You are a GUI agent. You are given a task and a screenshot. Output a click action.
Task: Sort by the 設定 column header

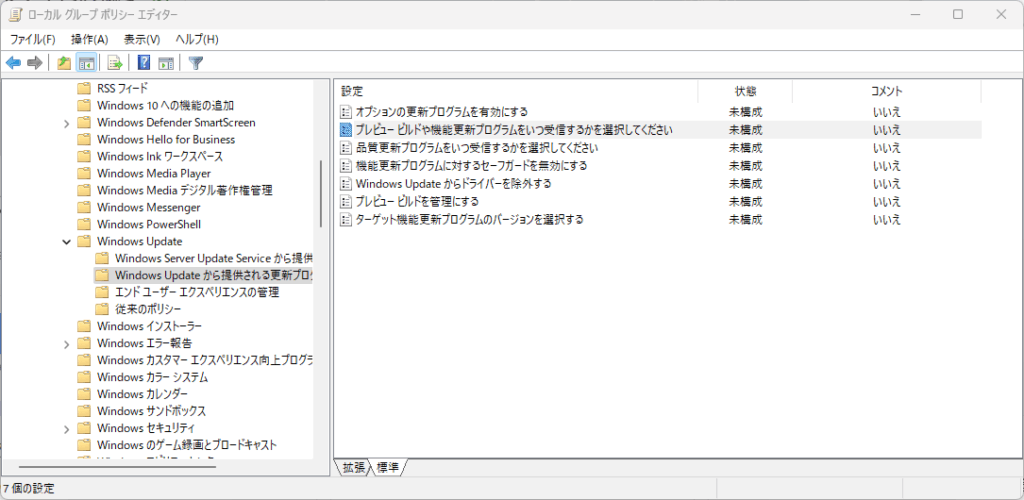click(x=516, y=91)
